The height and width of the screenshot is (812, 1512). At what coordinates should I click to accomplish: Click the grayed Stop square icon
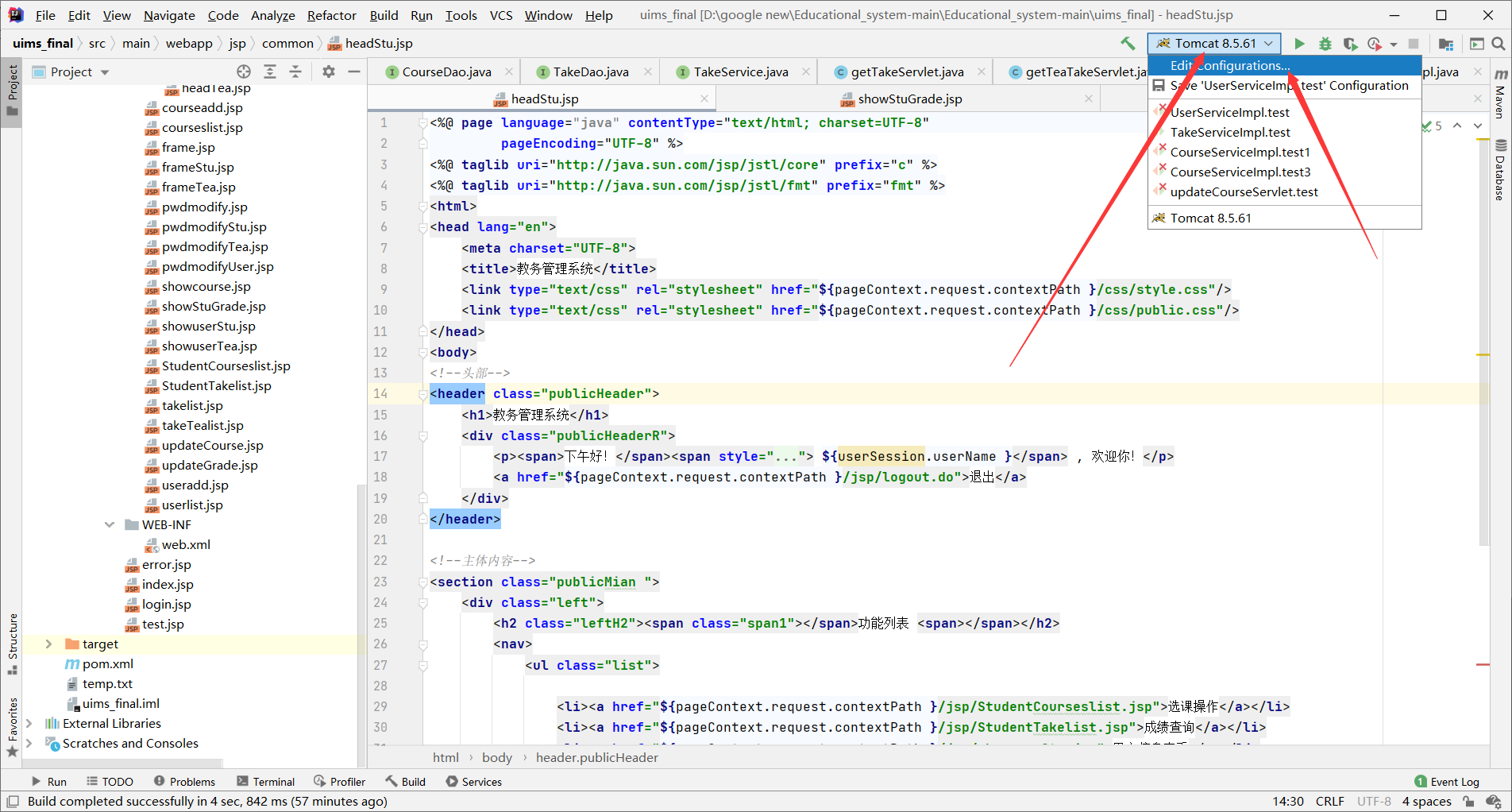click(1414, 44)
